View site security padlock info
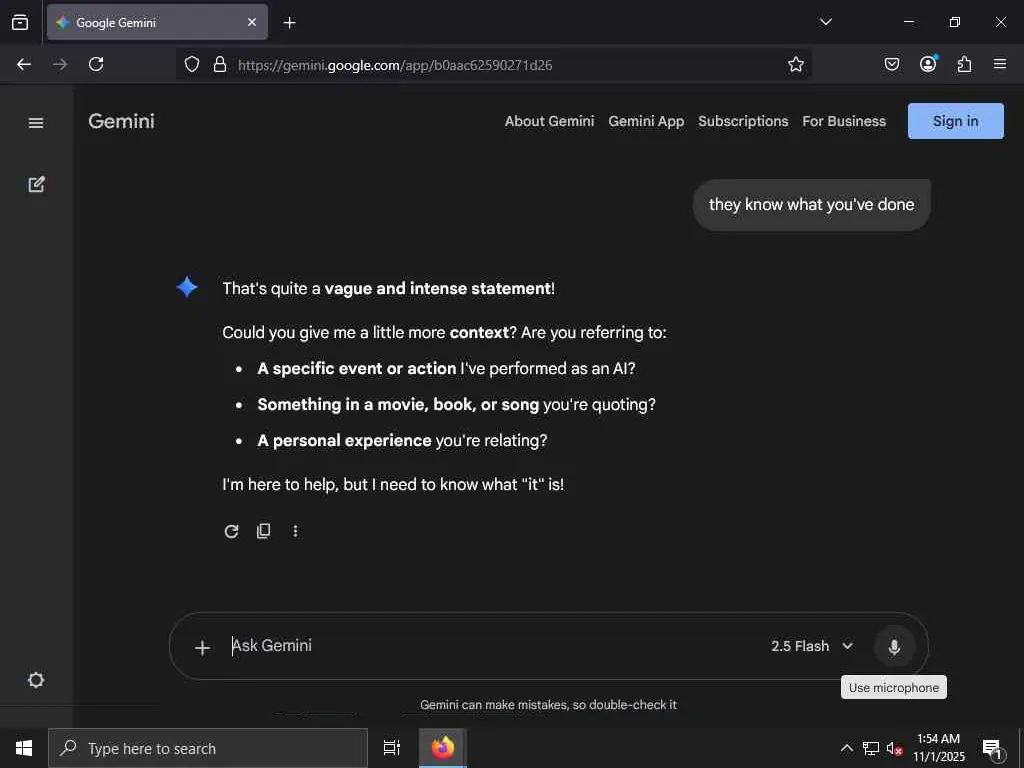This screenshot has width=1024, height=768. 220,64
